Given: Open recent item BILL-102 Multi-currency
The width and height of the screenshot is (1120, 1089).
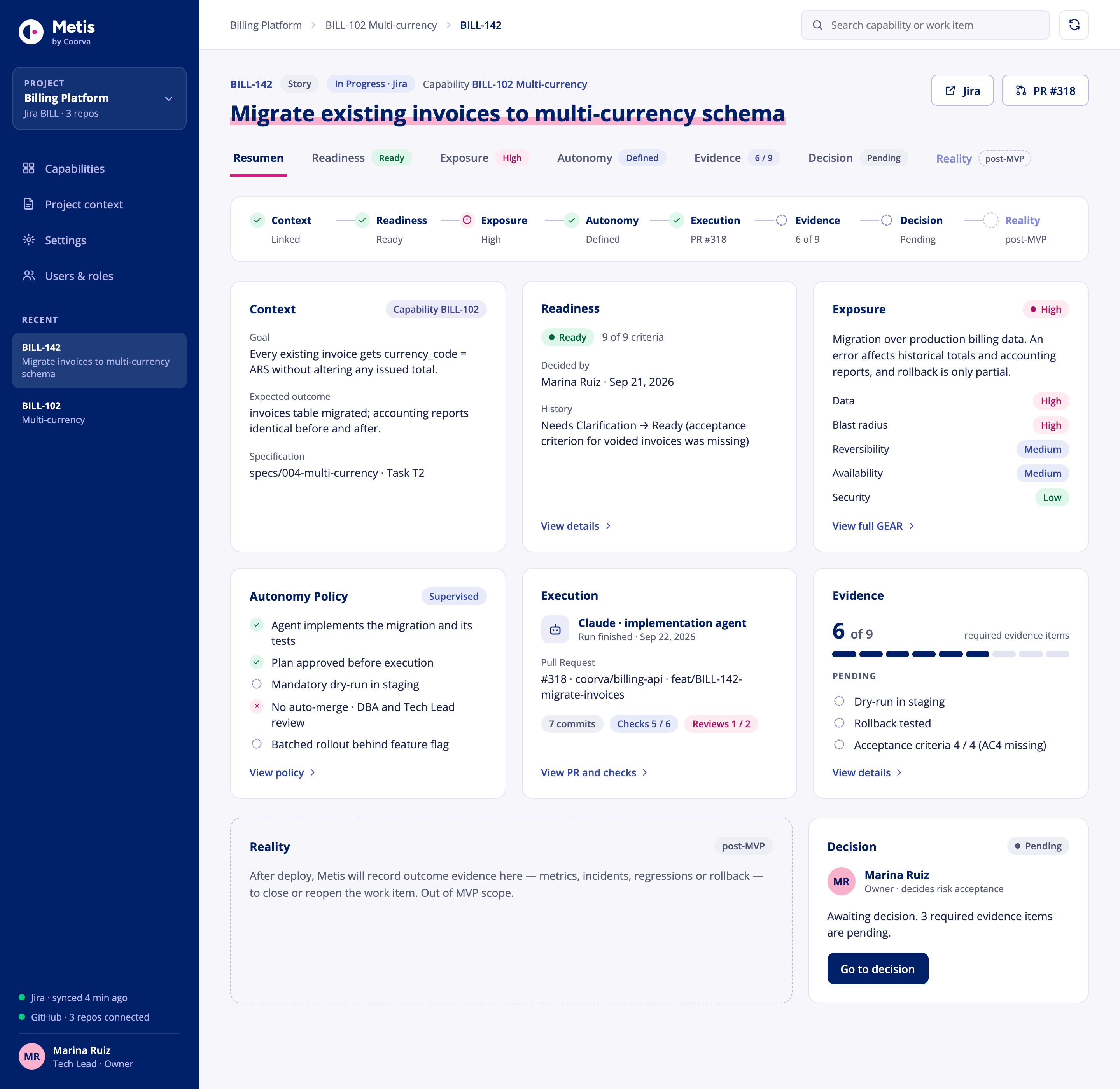Looking at the screenshot, I should point(100,412).
